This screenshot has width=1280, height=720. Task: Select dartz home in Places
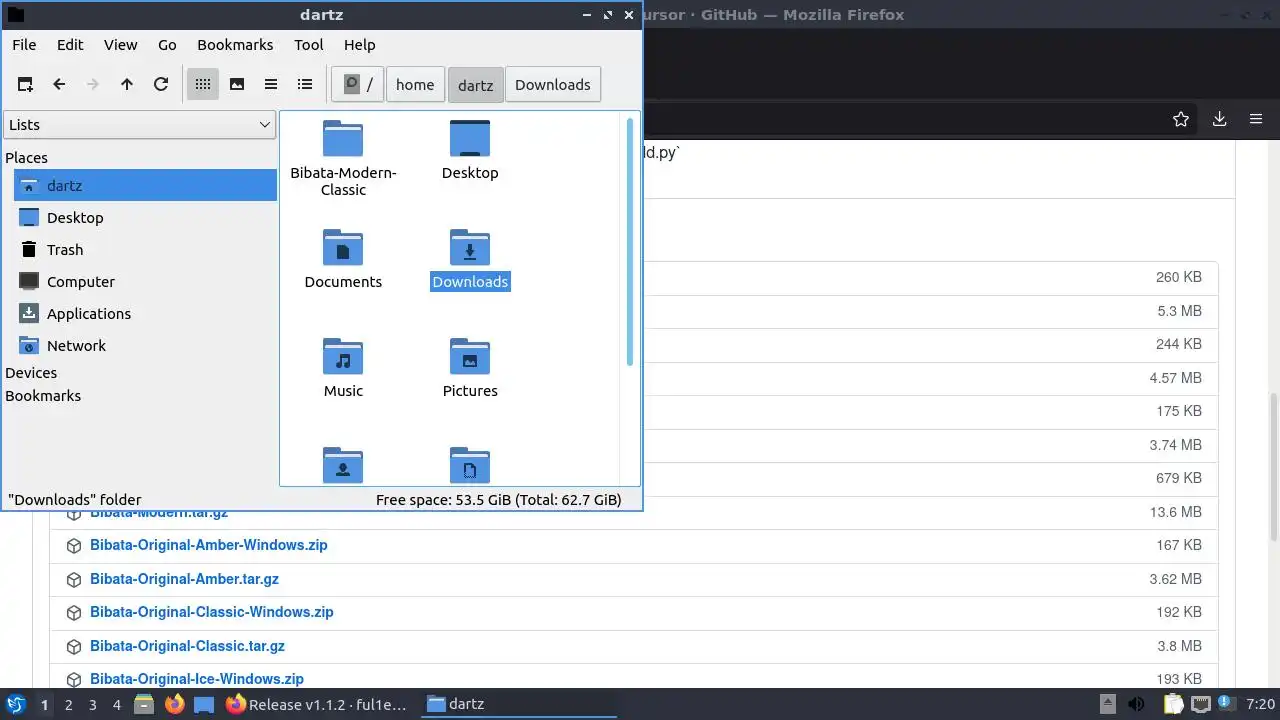pos(145,185)
